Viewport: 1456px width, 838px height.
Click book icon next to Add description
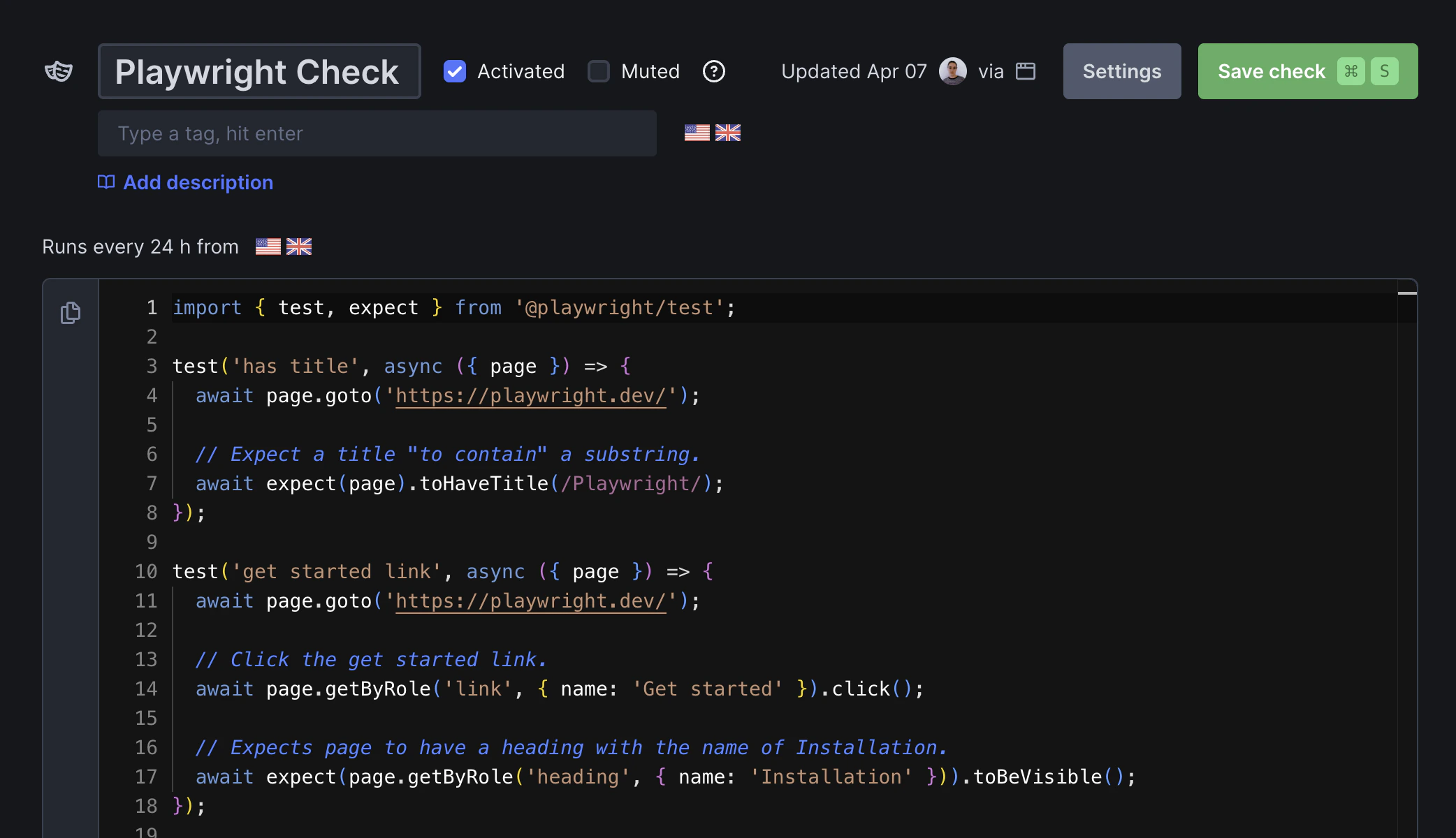[x=106, y=182]
